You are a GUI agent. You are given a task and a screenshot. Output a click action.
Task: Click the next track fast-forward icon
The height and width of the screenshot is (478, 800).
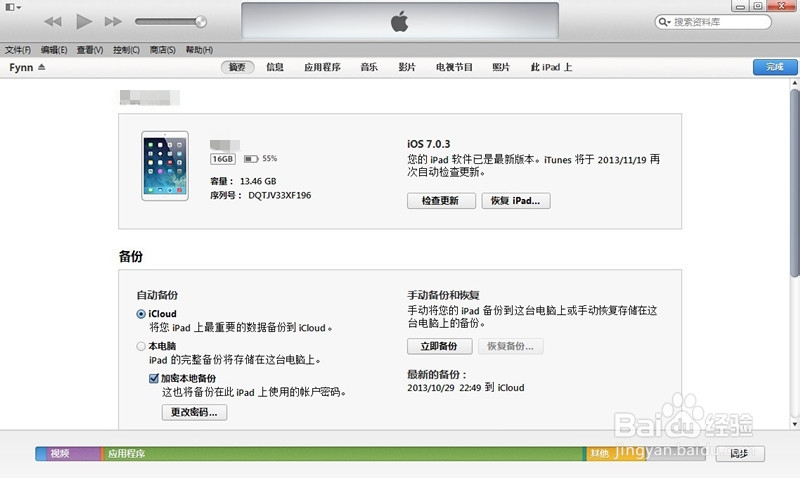(113, 21)
